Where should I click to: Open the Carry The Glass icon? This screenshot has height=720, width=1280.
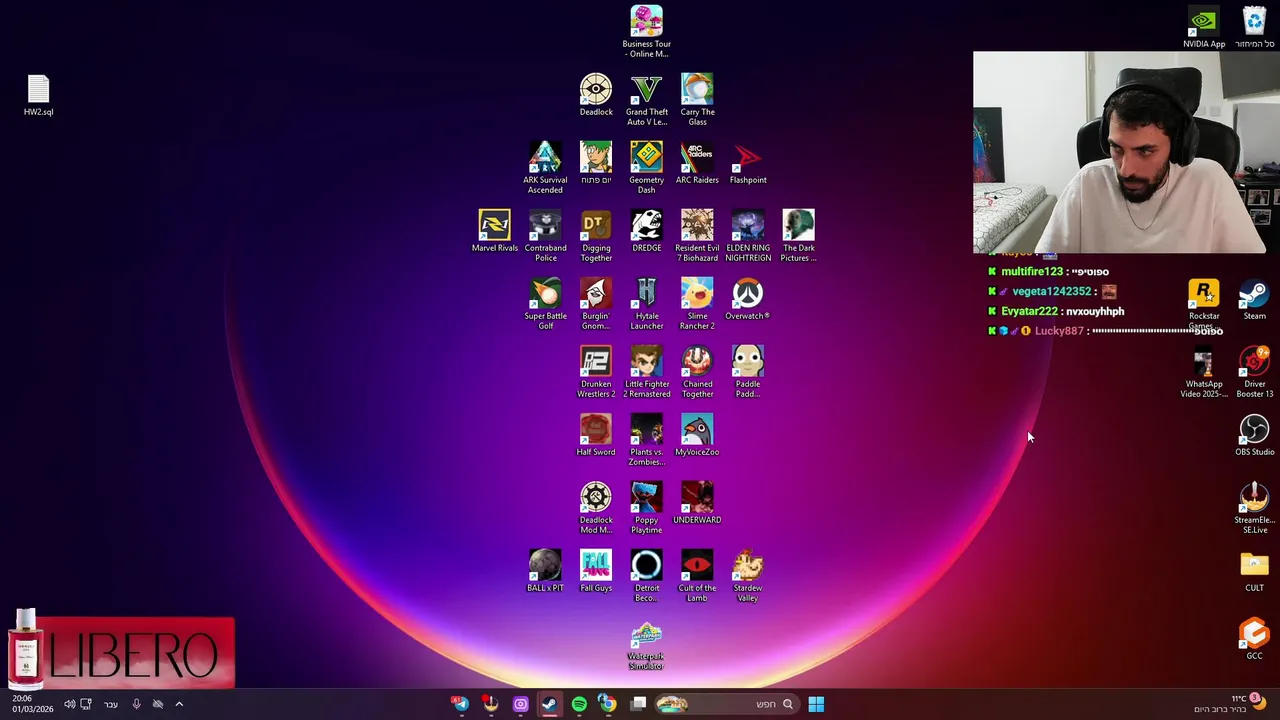[x=697, y=99]
